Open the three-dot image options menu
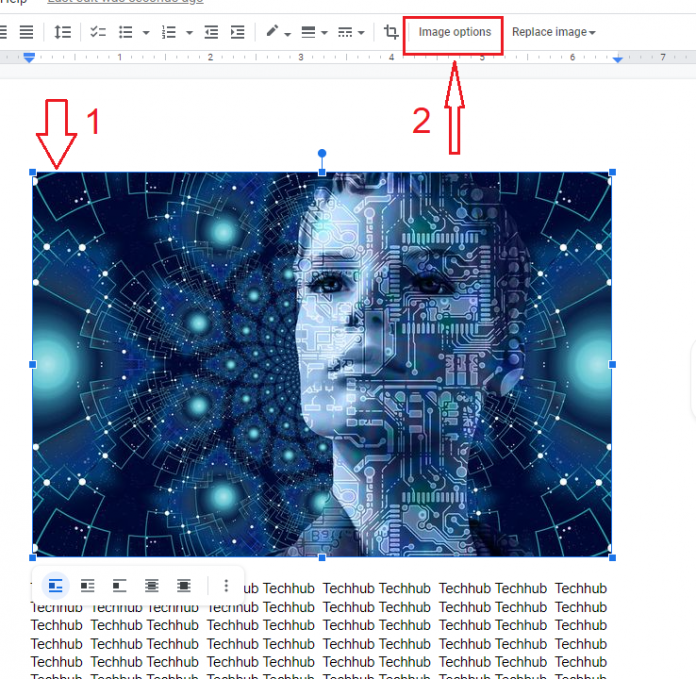This screenshot has height=679, width=696. tap(226, 585)
